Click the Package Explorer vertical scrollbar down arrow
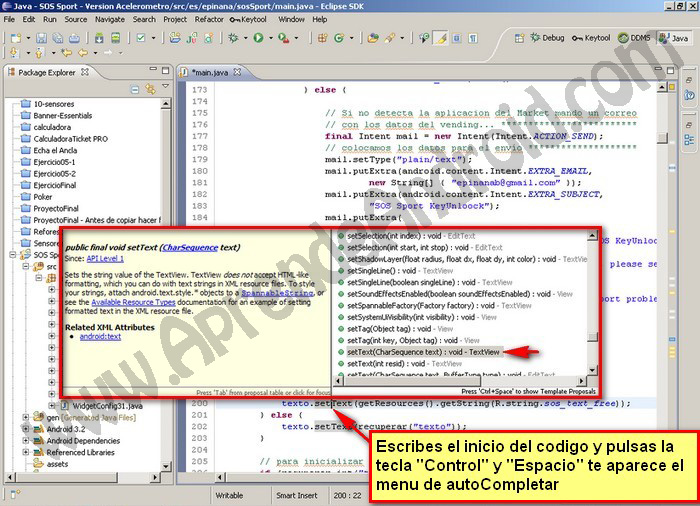 [166, 466]
